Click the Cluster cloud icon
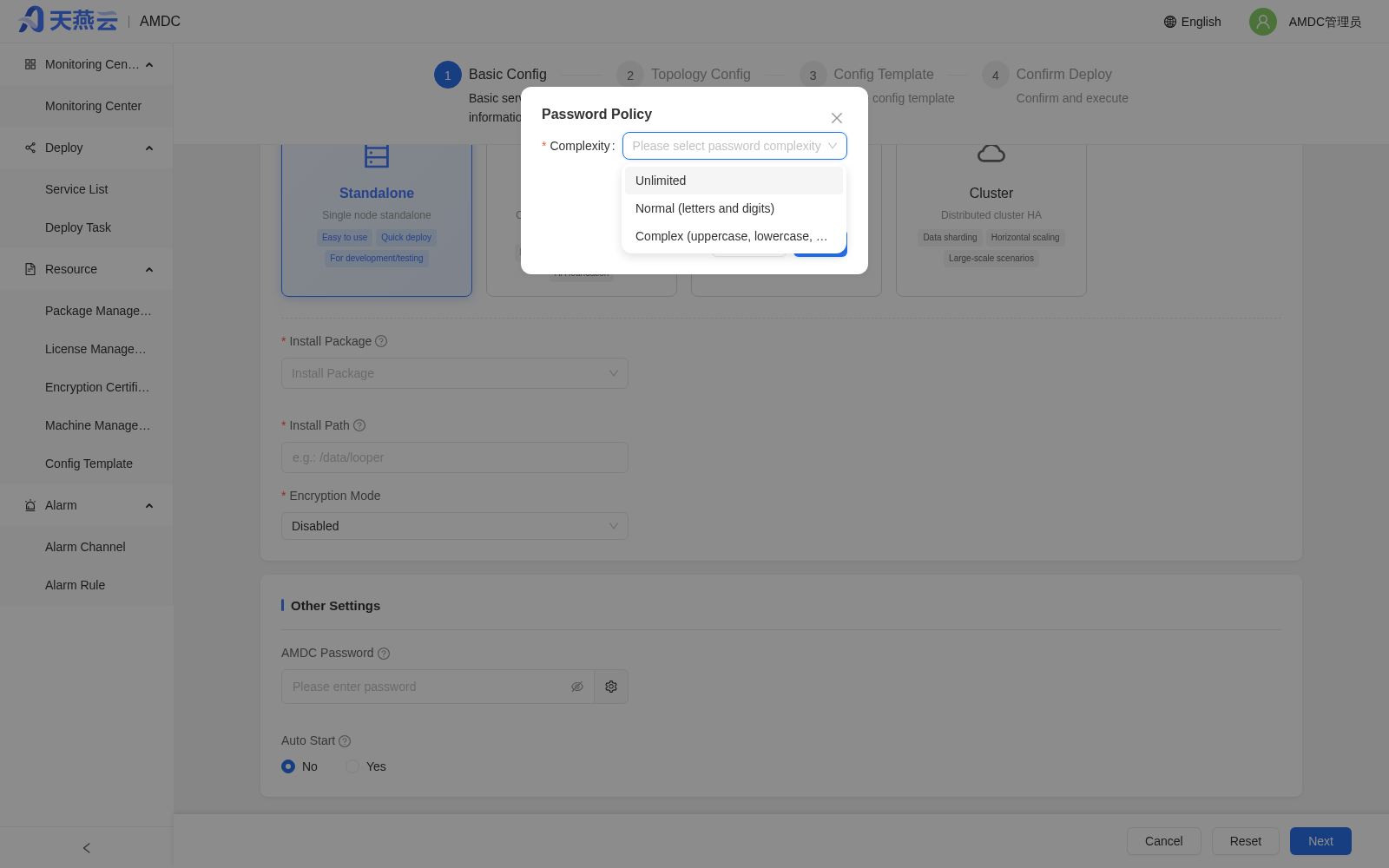Viewport: 1389px width, 868px height. coord(991,154)
